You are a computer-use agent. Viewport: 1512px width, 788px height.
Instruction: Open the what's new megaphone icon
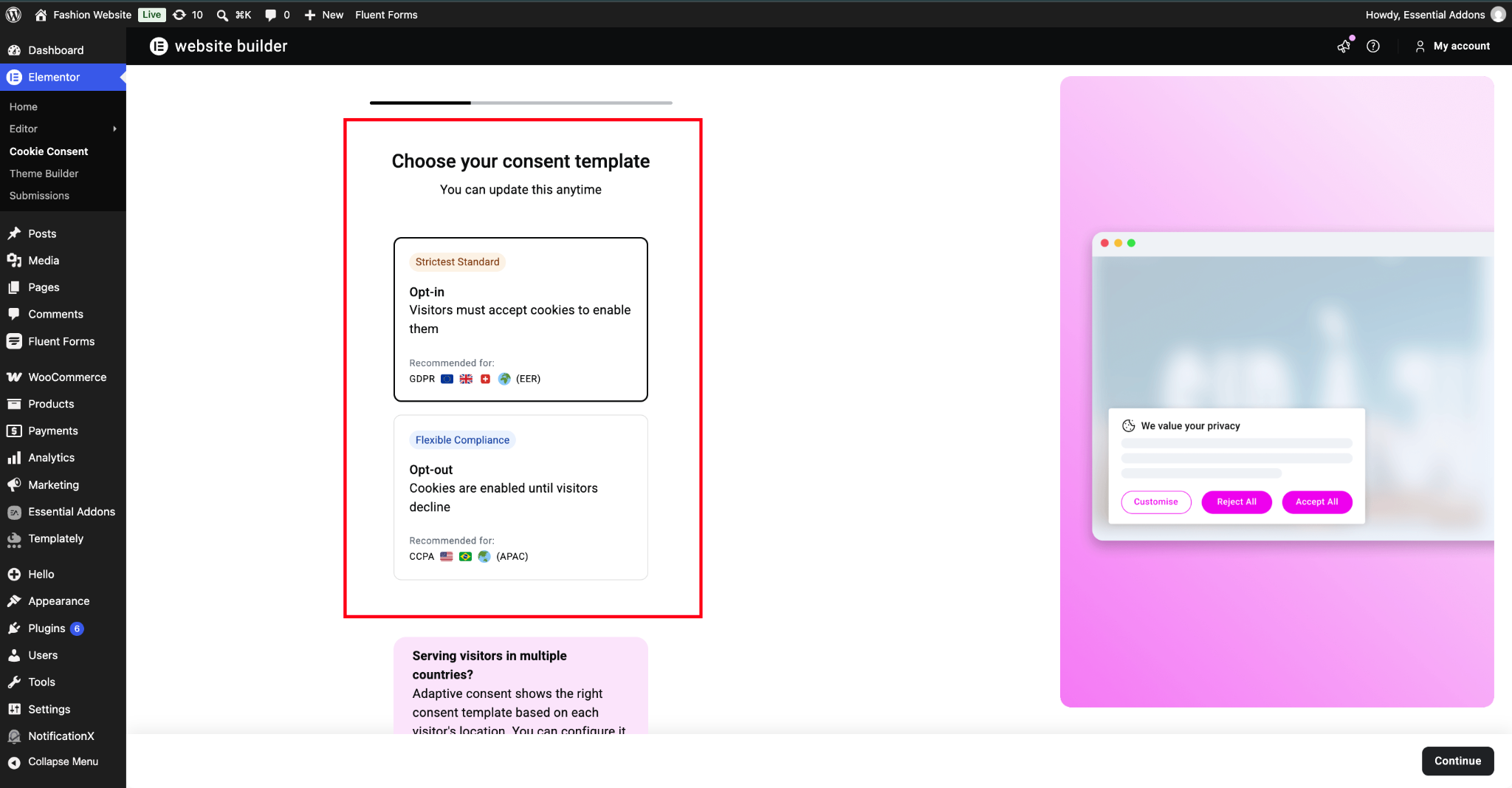click(x=1344, y=46)
